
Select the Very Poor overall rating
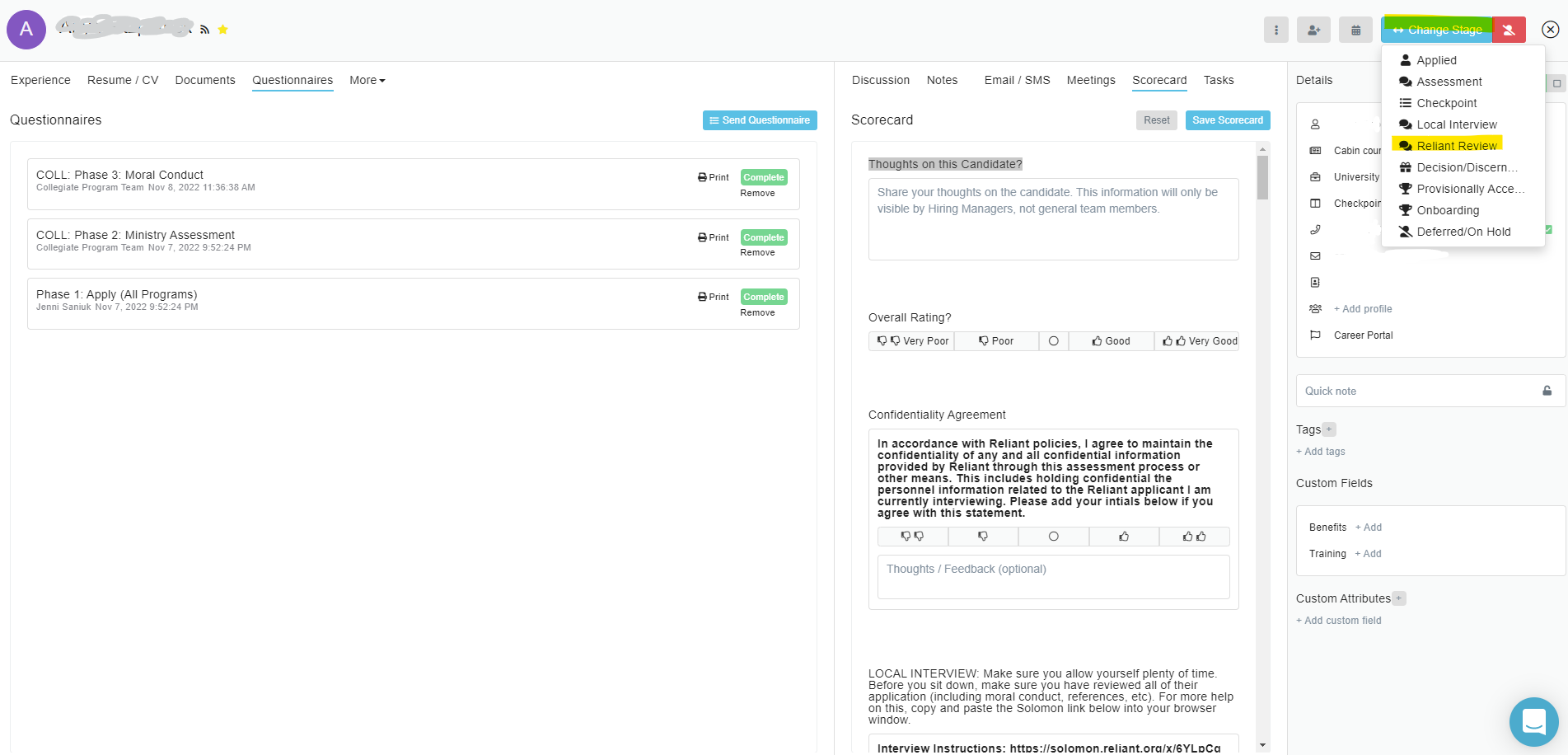click(x=912, y=341)
